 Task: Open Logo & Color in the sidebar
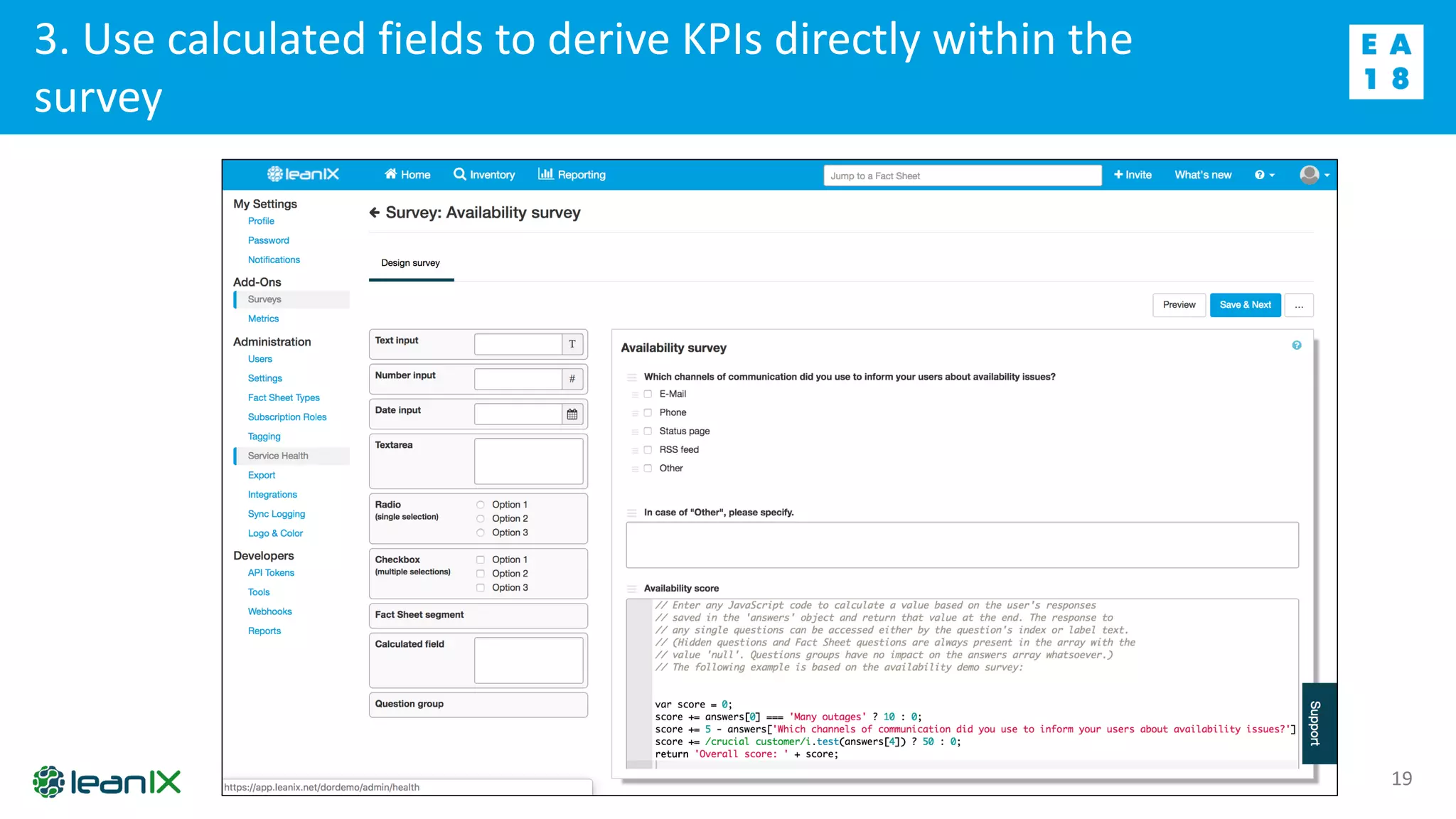[x=275, y=533]
